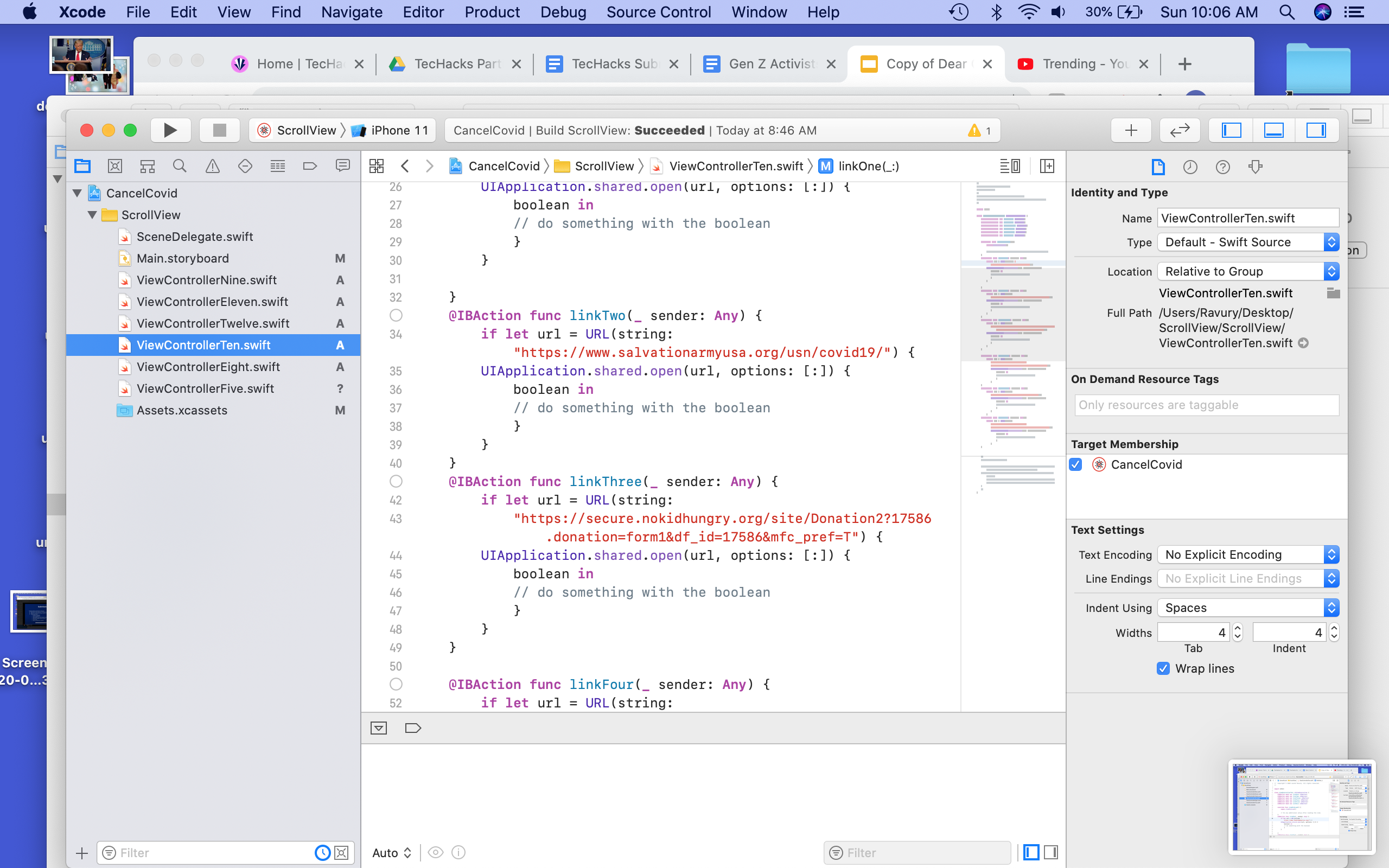Screen dimensions: 1389x868
Task: Add an editor on the right
Action: 1047,167
